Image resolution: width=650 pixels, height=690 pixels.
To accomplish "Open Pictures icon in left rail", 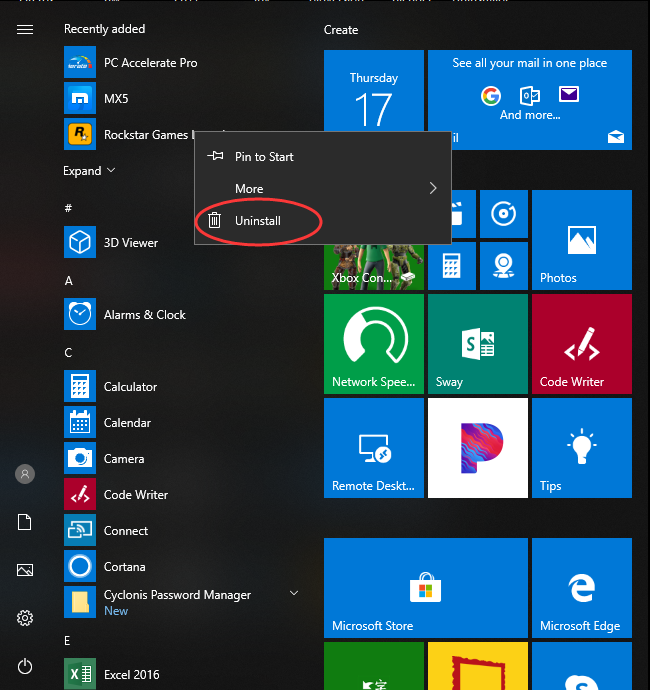I will (x=25, y=570).
